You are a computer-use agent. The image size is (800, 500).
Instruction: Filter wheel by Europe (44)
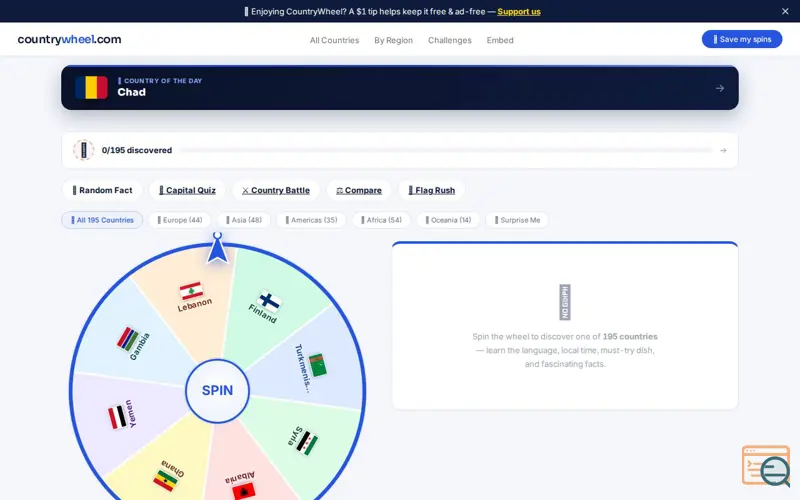click(180, 220)
